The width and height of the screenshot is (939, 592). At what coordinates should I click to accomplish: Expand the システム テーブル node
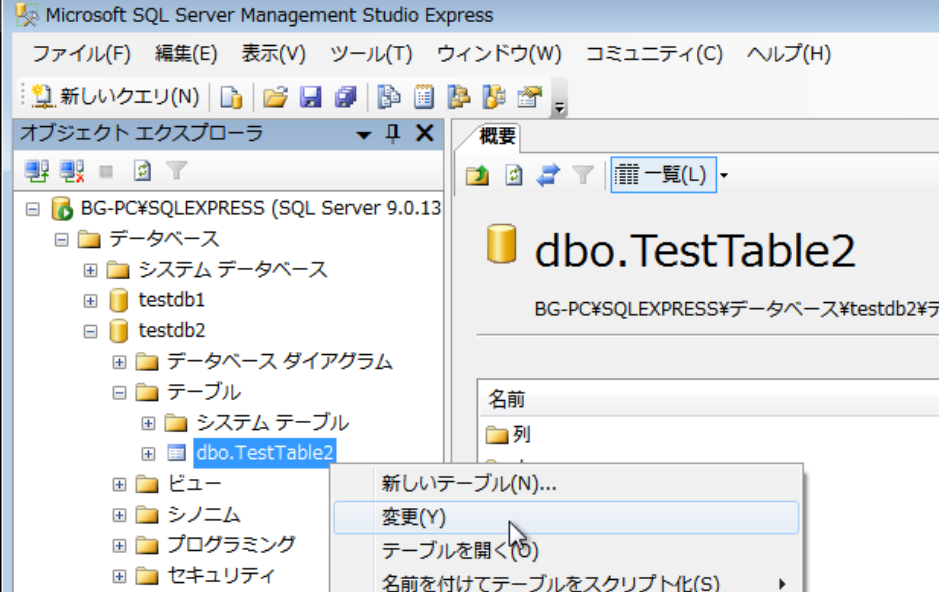pyautogui.click(x=149, y=423)
